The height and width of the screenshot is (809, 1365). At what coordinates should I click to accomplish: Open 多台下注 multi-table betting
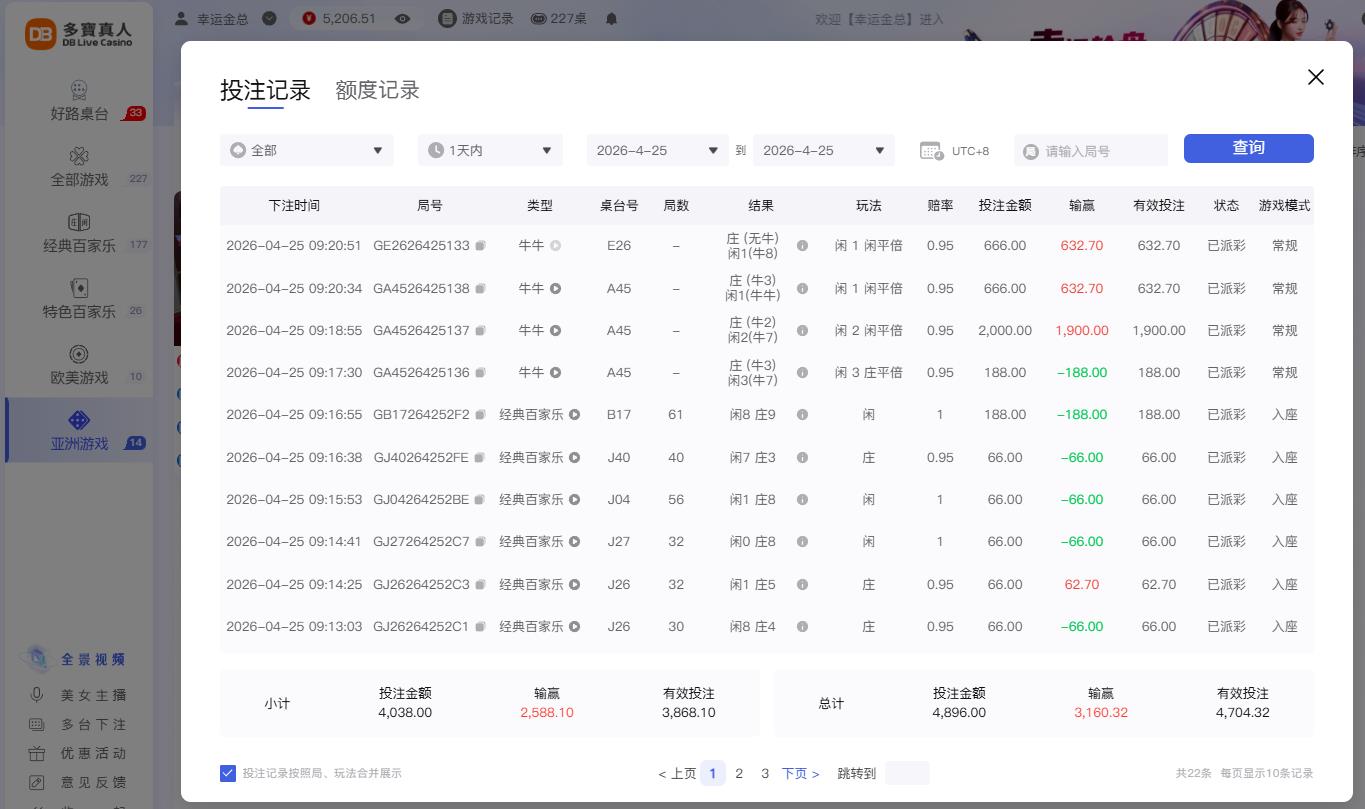coord(78,724)
